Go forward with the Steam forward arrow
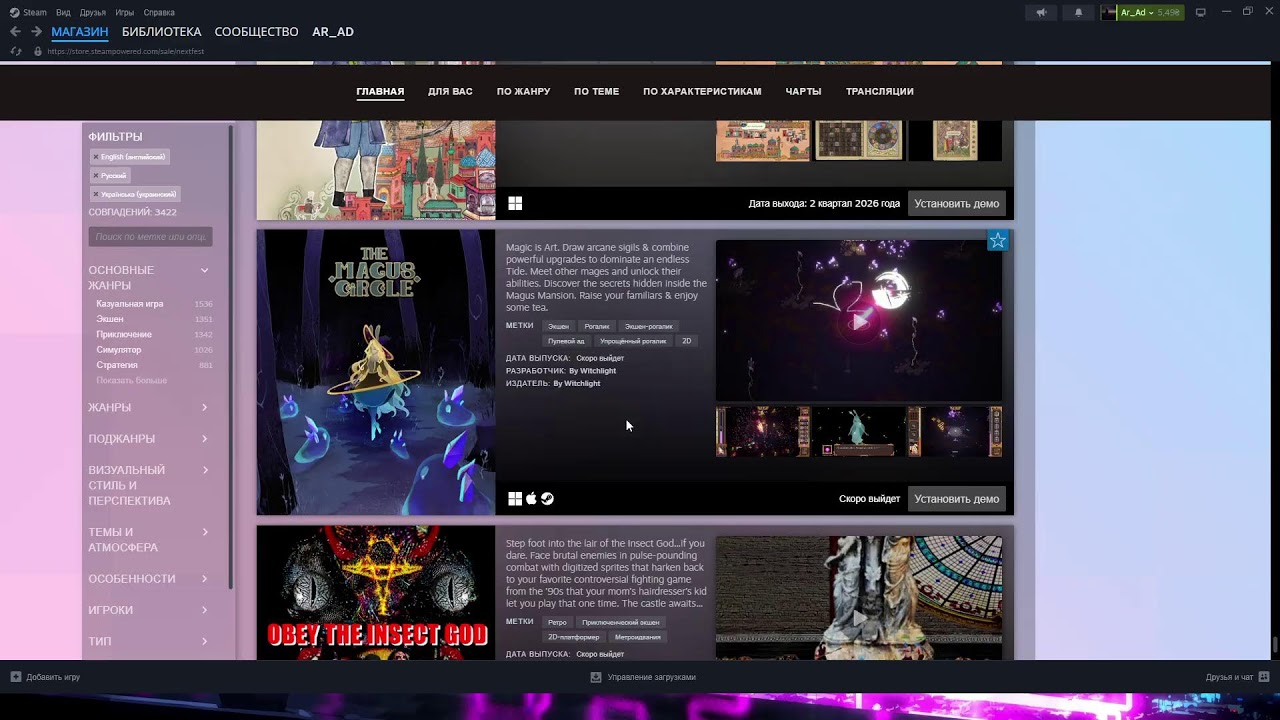 [x=36, y=32]
